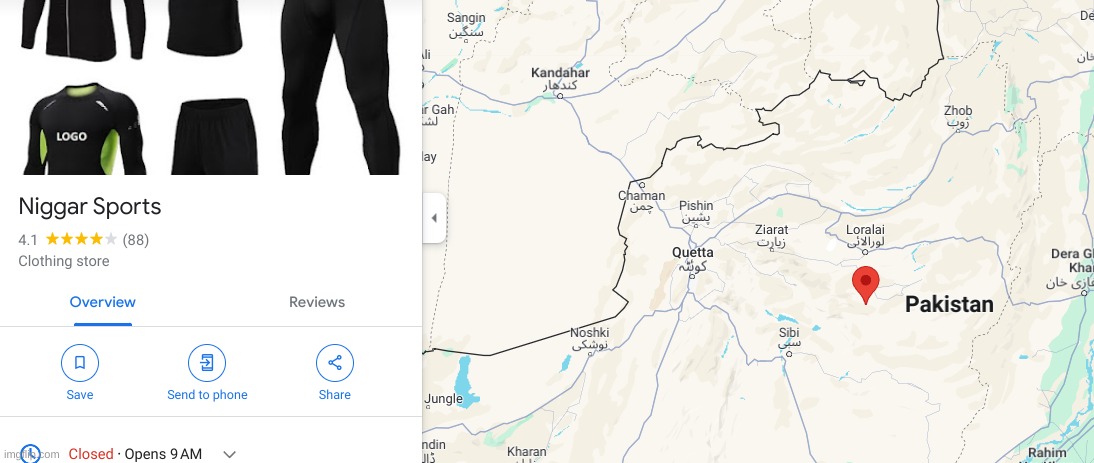Screen dimensions: 1094x463
Task: Click the LOGO shirt product photo
Action: click(82, 129)
